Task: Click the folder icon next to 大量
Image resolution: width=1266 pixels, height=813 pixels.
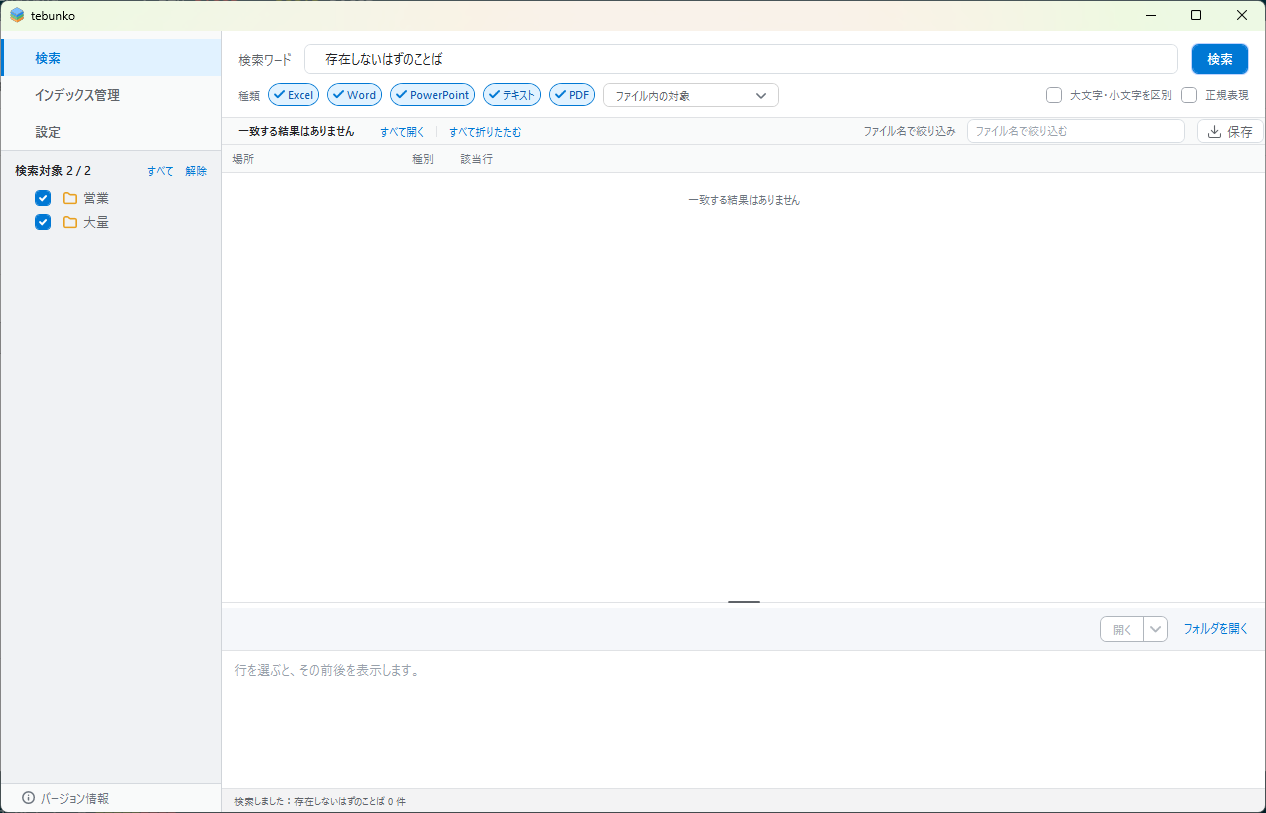Action: [70, 222]
